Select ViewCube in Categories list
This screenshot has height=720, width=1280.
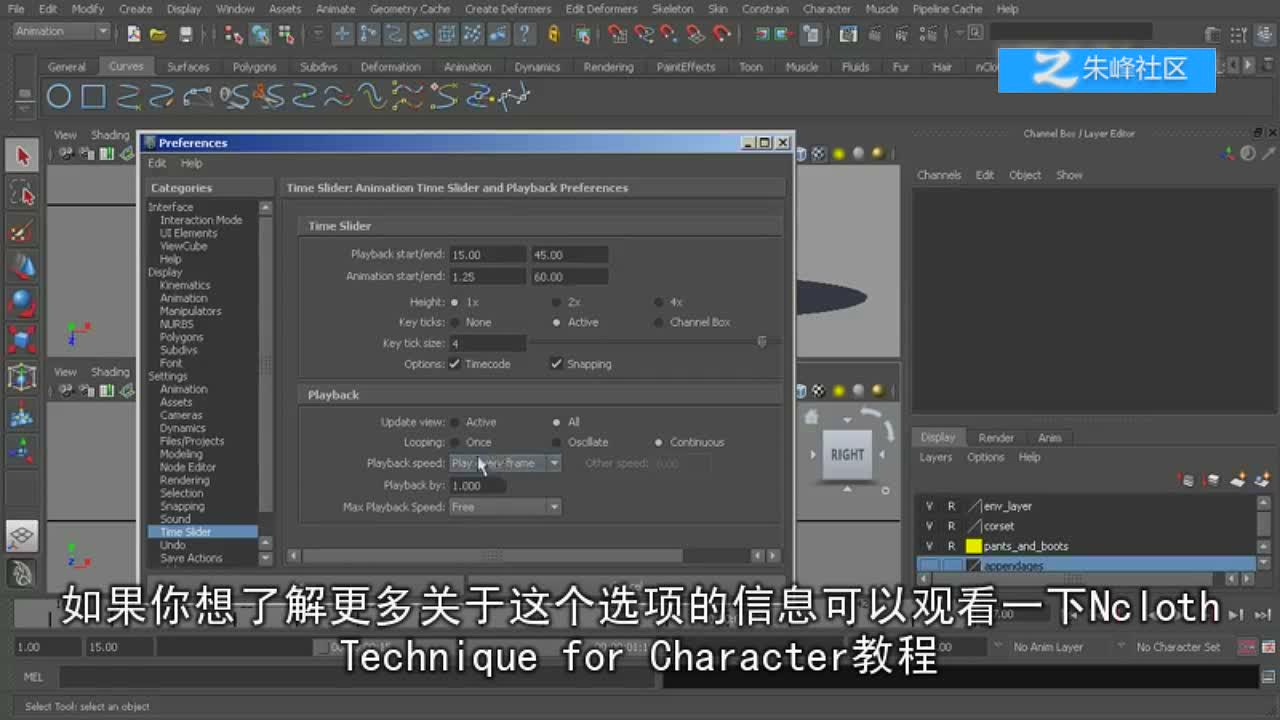(184, 246)
